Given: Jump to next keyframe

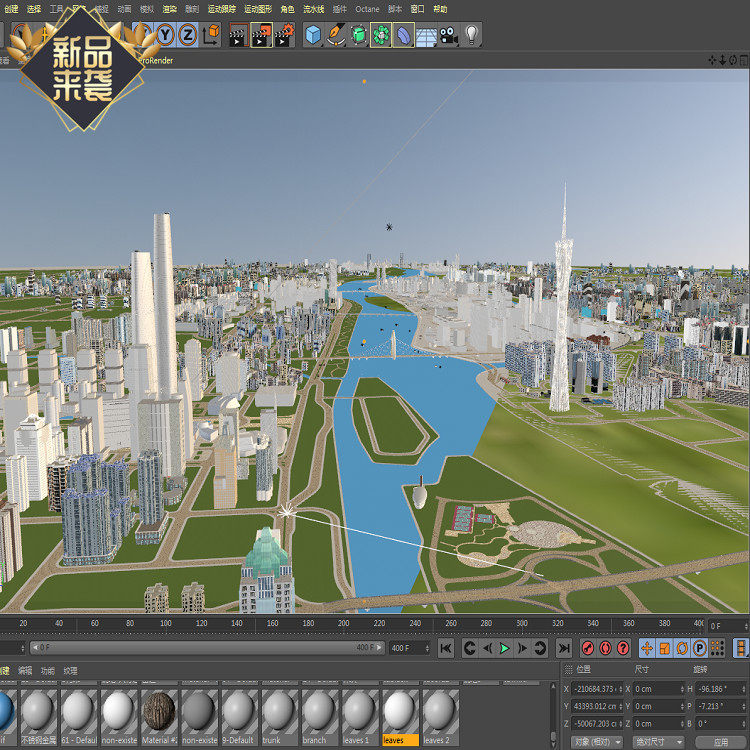Looking at the screenshot, I should (x=540, y=649).
